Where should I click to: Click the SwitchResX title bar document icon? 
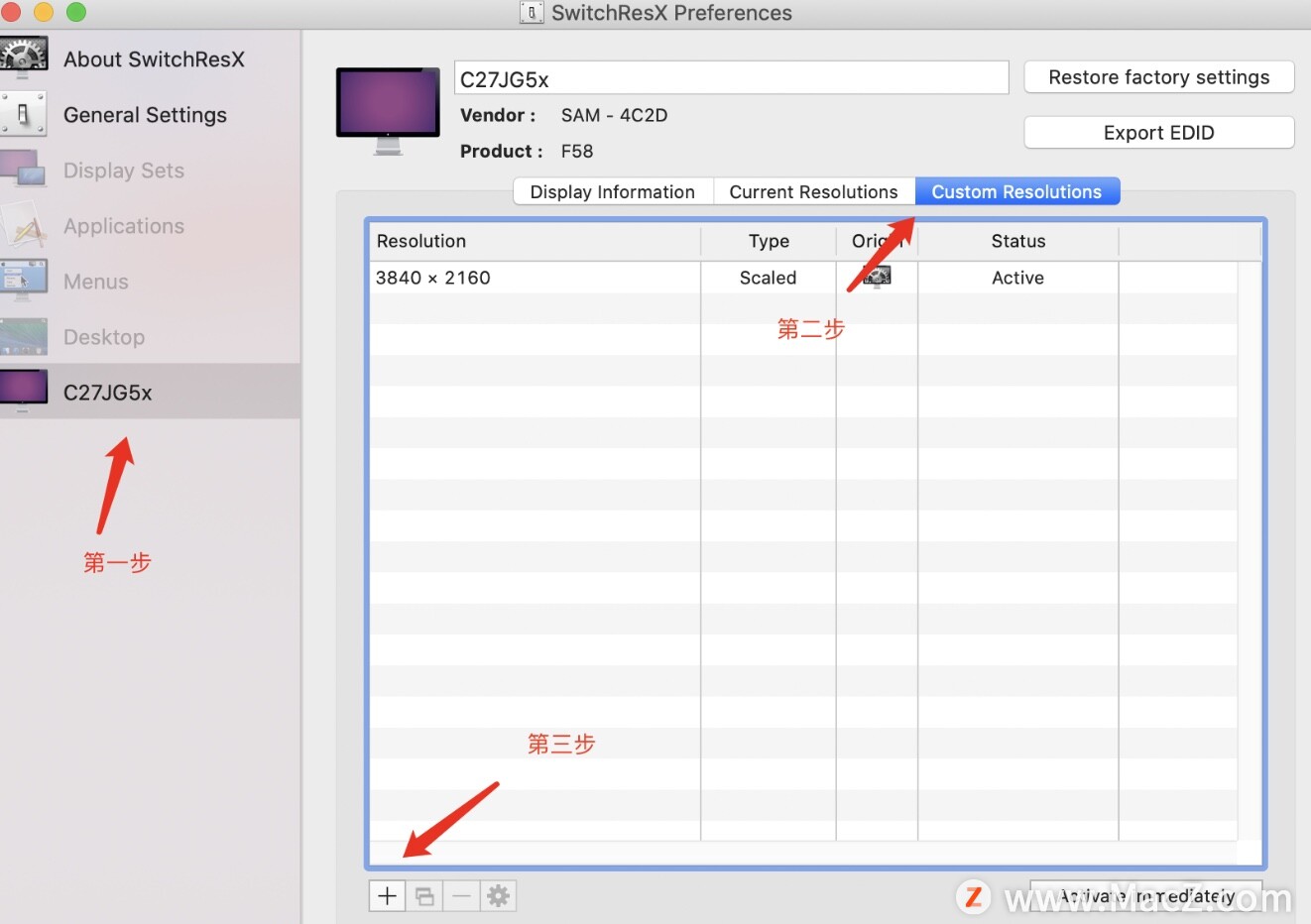[532, 13]
